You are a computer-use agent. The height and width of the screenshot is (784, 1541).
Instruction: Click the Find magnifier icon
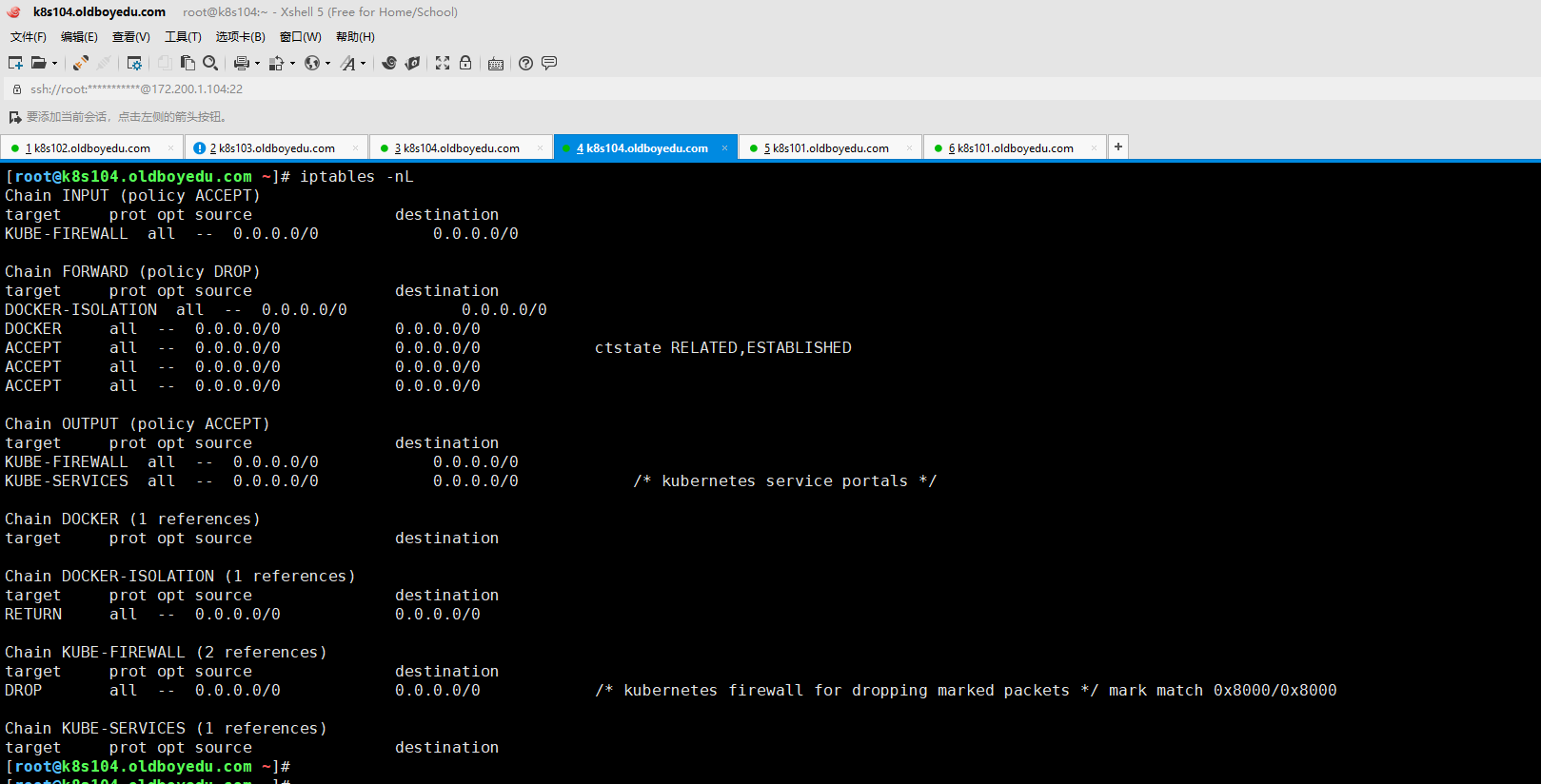(x=210, y=63)
